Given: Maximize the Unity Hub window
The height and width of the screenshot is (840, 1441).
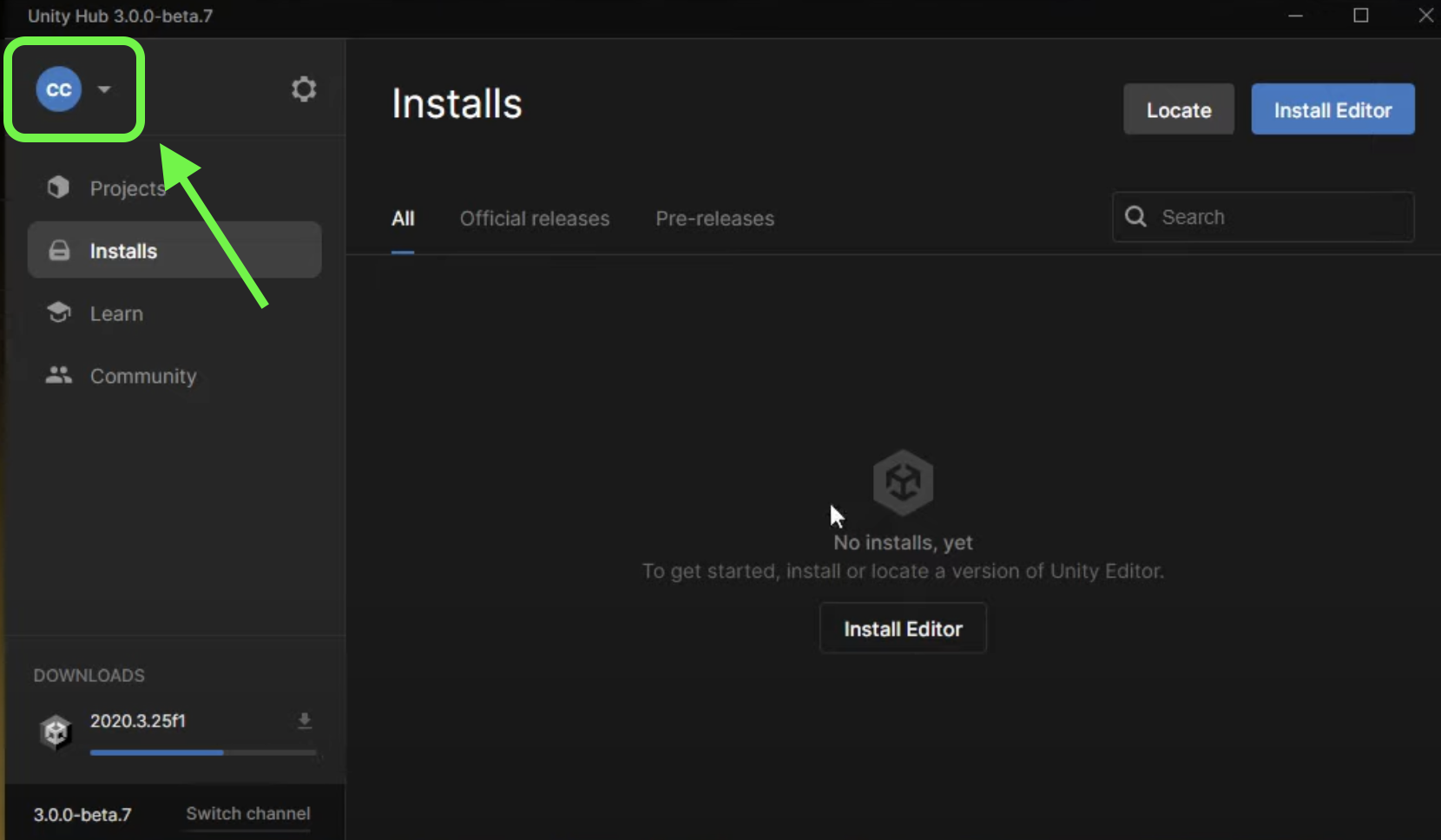Looking at the screenshot, I should point(1361,16).
